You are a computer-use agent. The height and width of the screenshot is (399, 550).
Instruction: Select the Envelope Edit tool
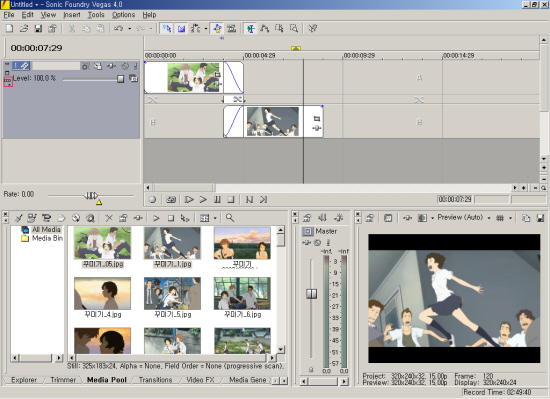point(264,28)
